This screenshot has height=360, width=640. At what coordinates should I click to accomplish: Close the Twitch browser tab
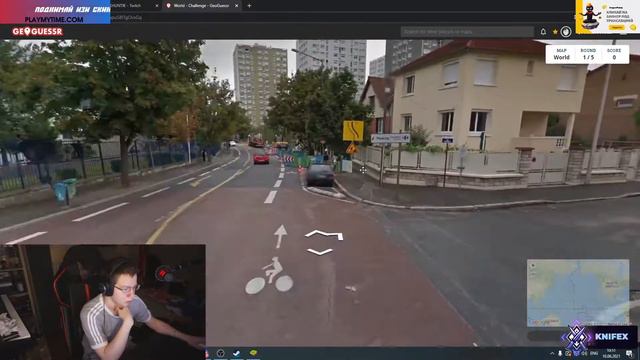pos(157,6)
